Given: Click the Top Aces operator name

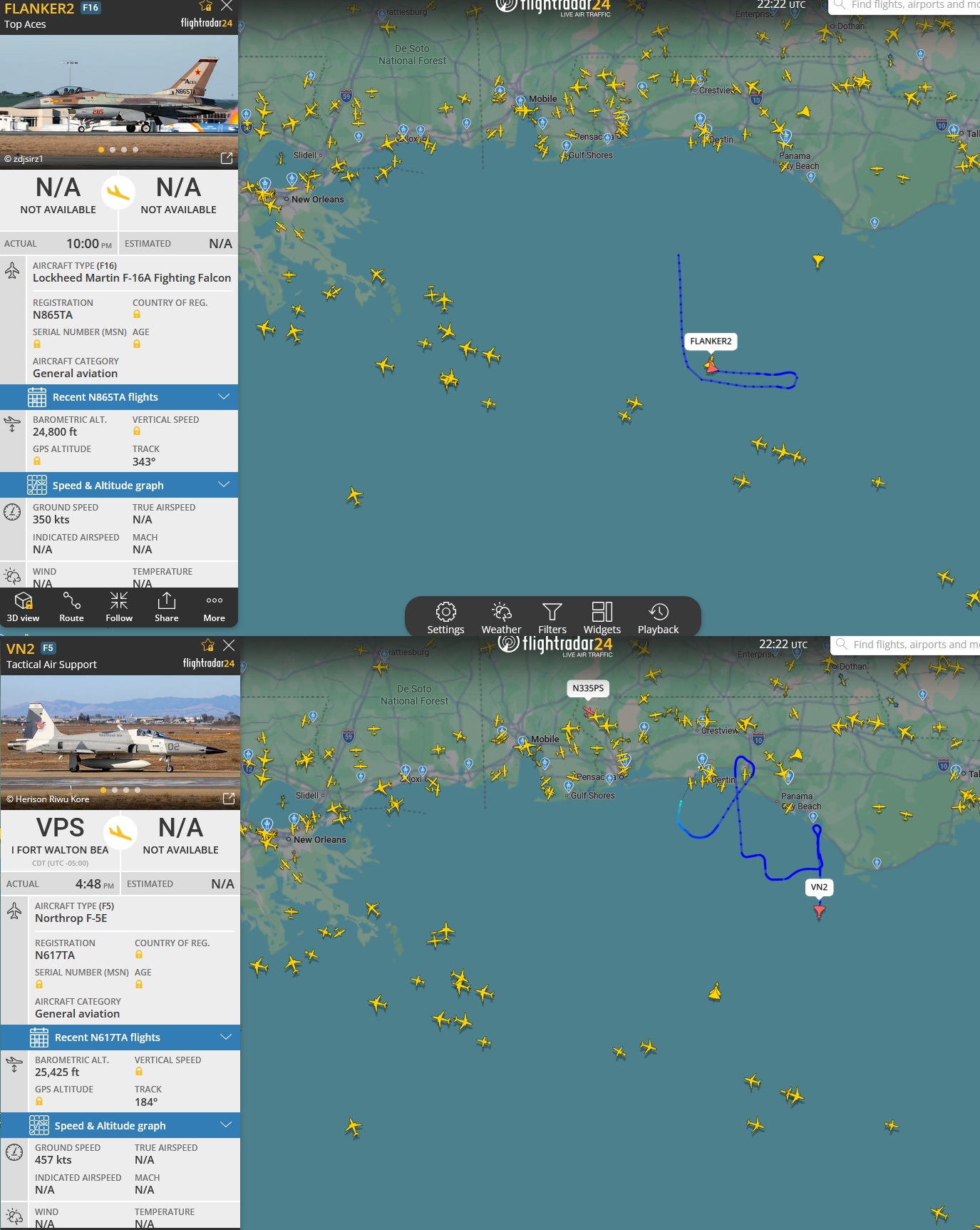Looking at the screenshot, I should pos(25,24).
